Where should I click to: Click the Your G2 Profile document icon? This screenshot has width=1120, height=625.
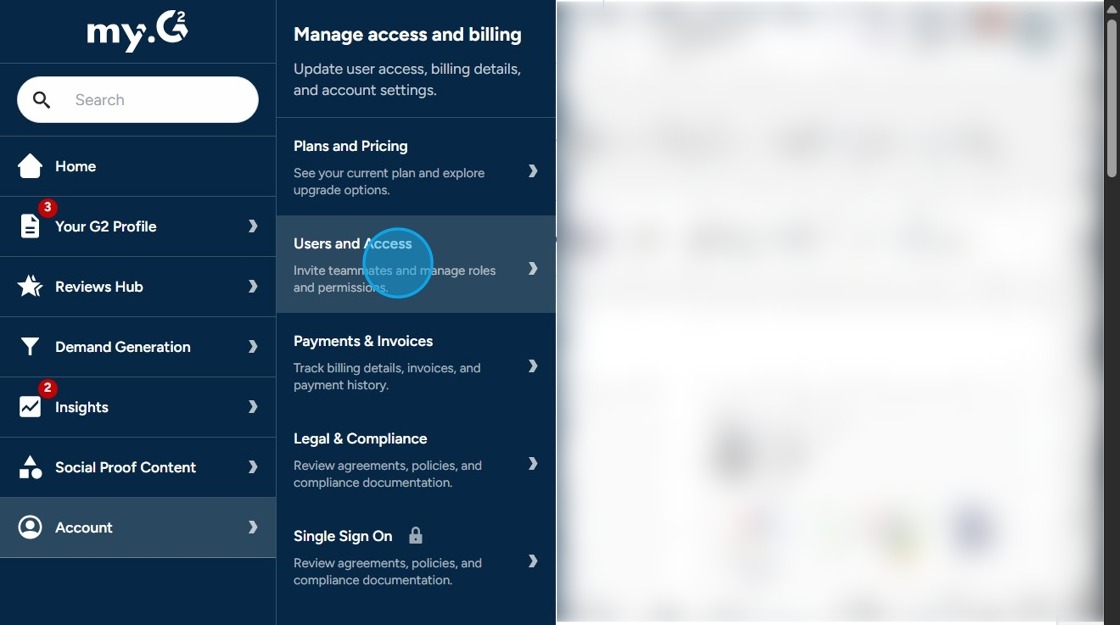point(30,226)
